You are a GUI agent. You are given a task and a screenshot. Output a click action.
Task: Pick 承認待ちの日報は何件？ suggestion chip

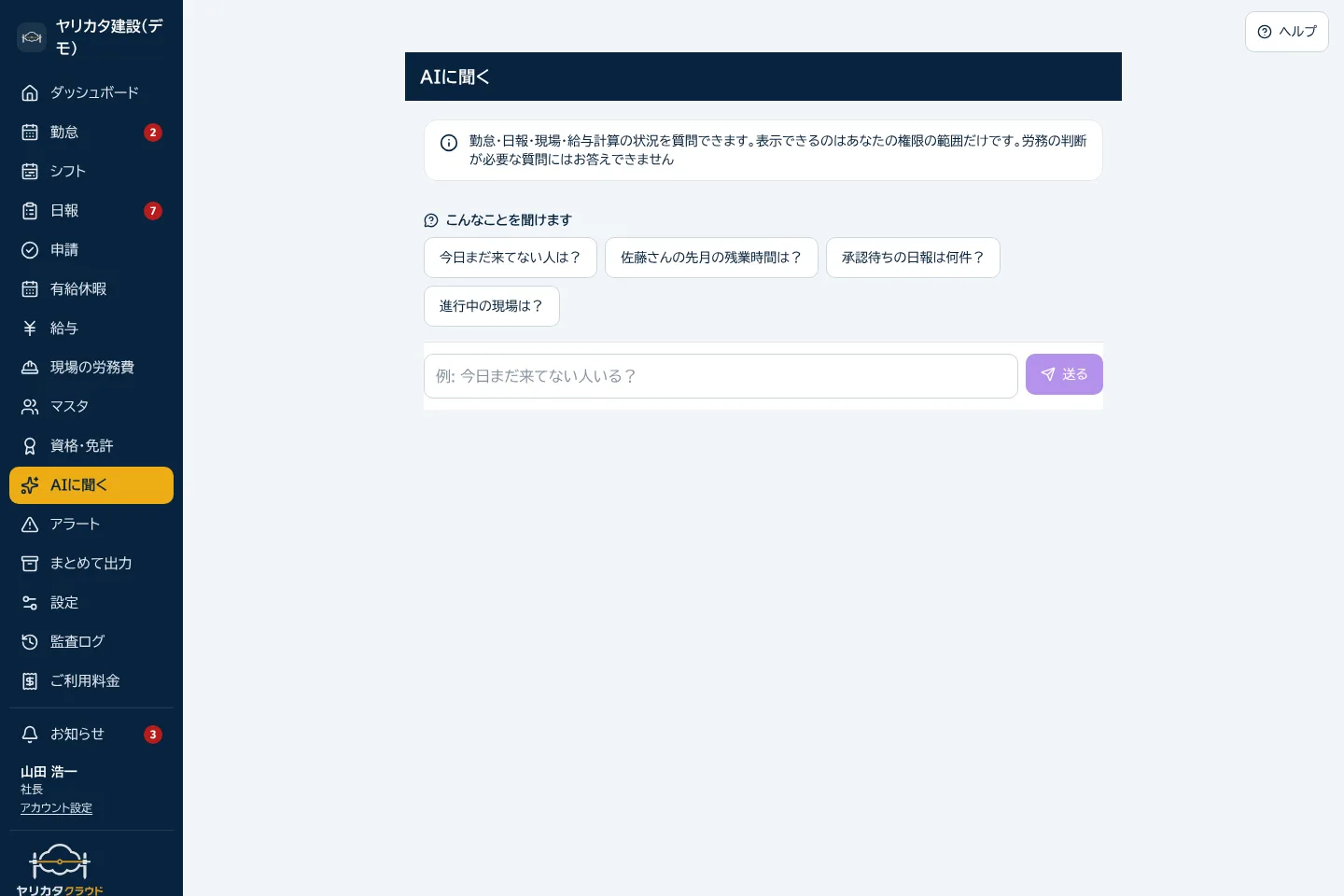tap(913, 258)
